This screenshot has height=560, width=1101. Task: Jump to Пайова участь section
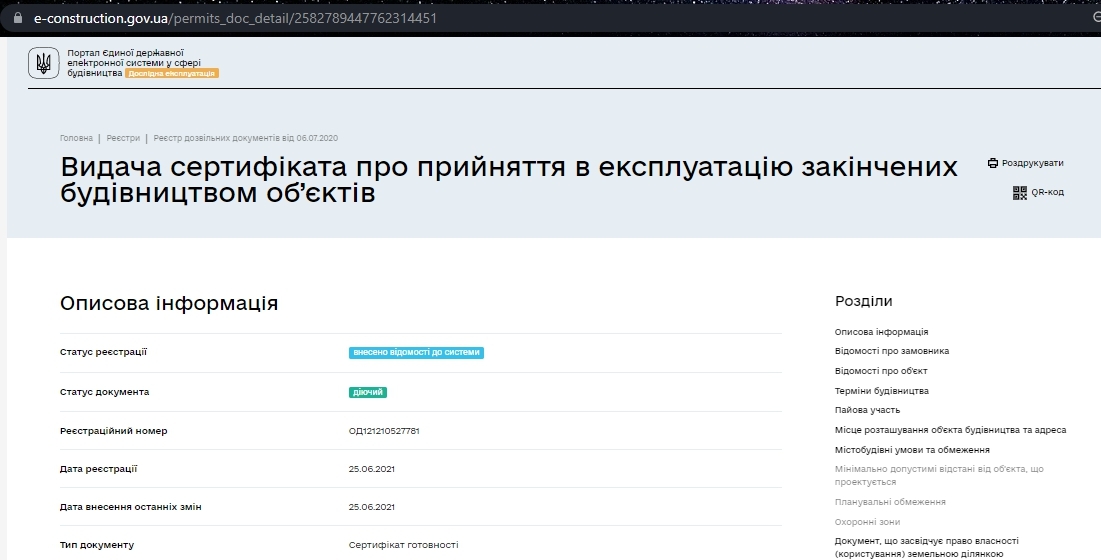point(867,410)
